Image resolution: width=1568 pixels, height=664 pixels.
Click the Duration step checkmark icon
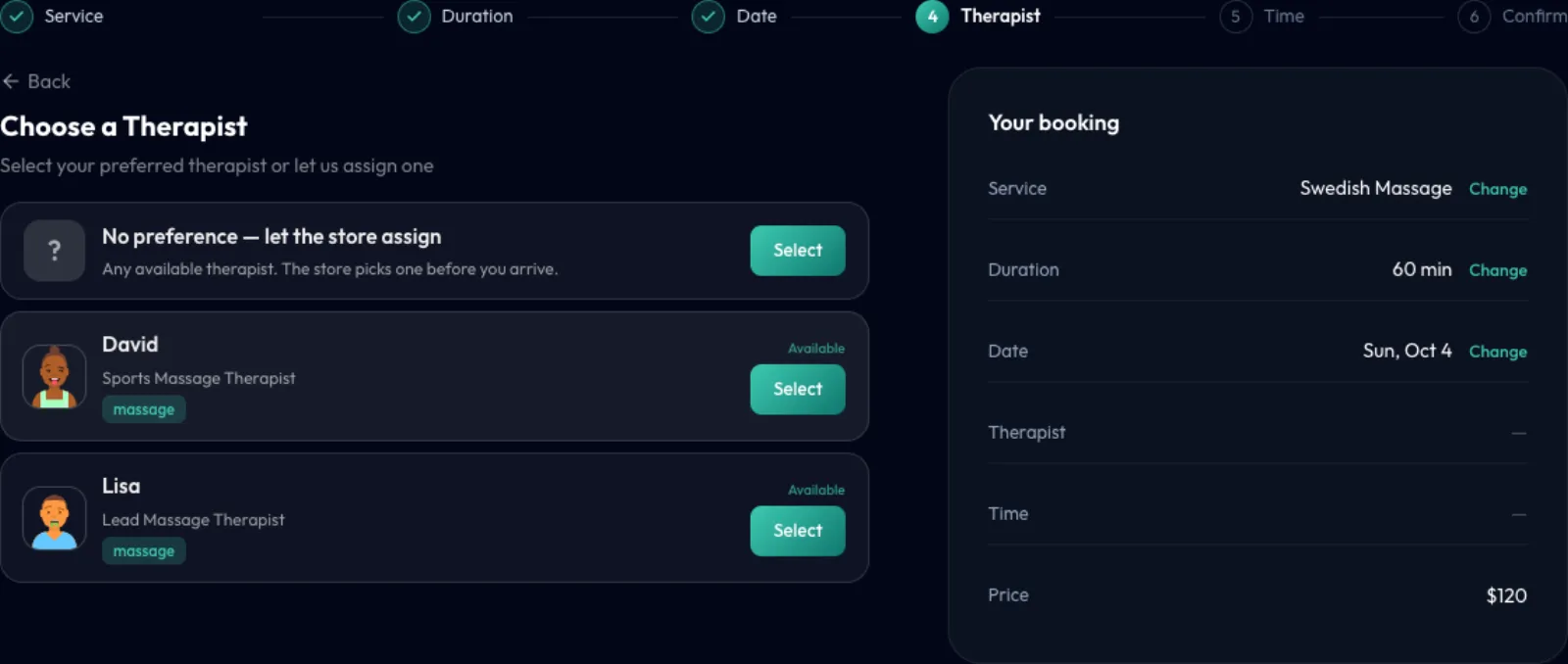(414, 17)
